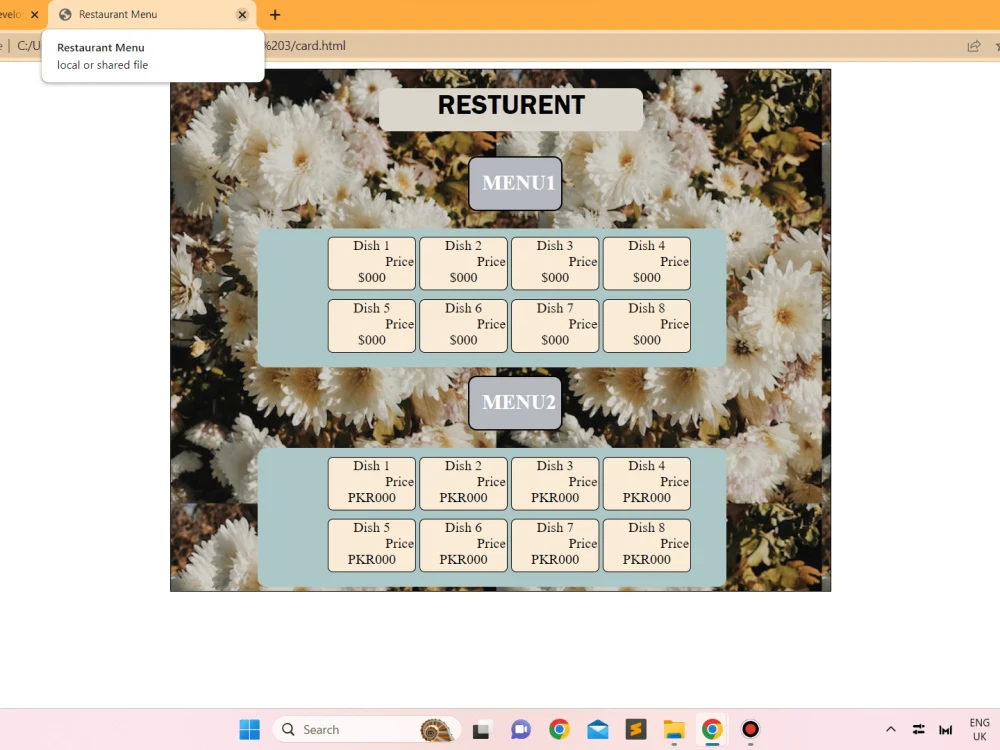
Task: Click the address bar URL card.html
Action: click(x=305, y=46)
